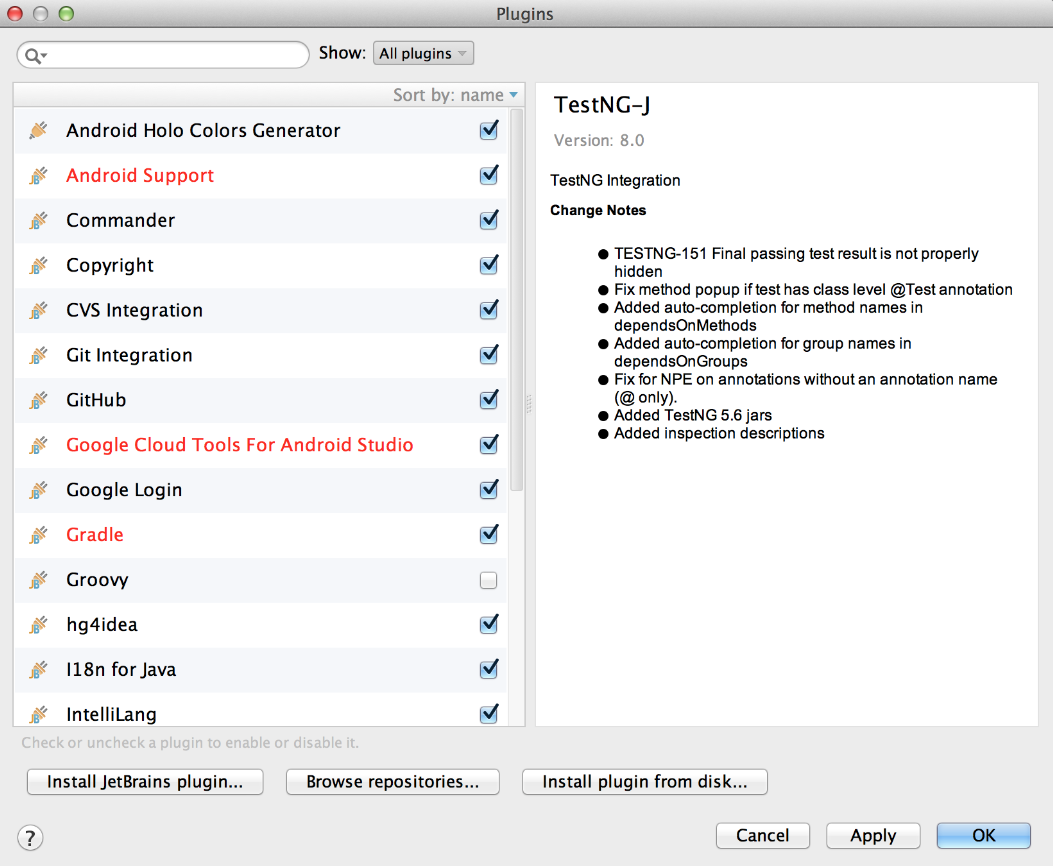This screenshot has height=866, width=1053.
Task: Click the GitHub plugin icon
Action: click(x=38, y=401)
